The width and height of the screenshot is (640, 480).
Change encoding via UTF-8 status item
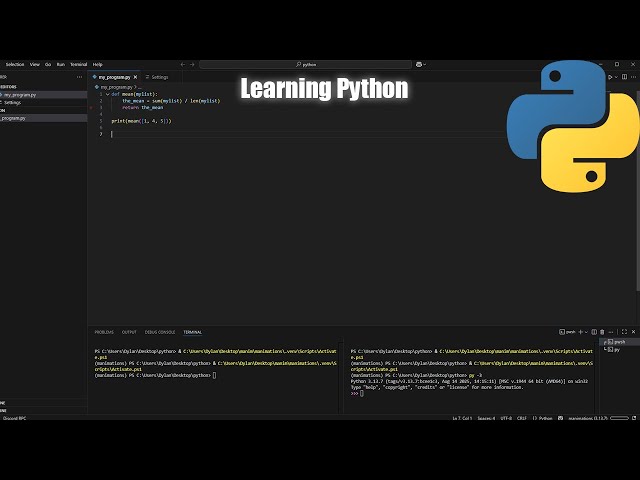coord(506,418)
